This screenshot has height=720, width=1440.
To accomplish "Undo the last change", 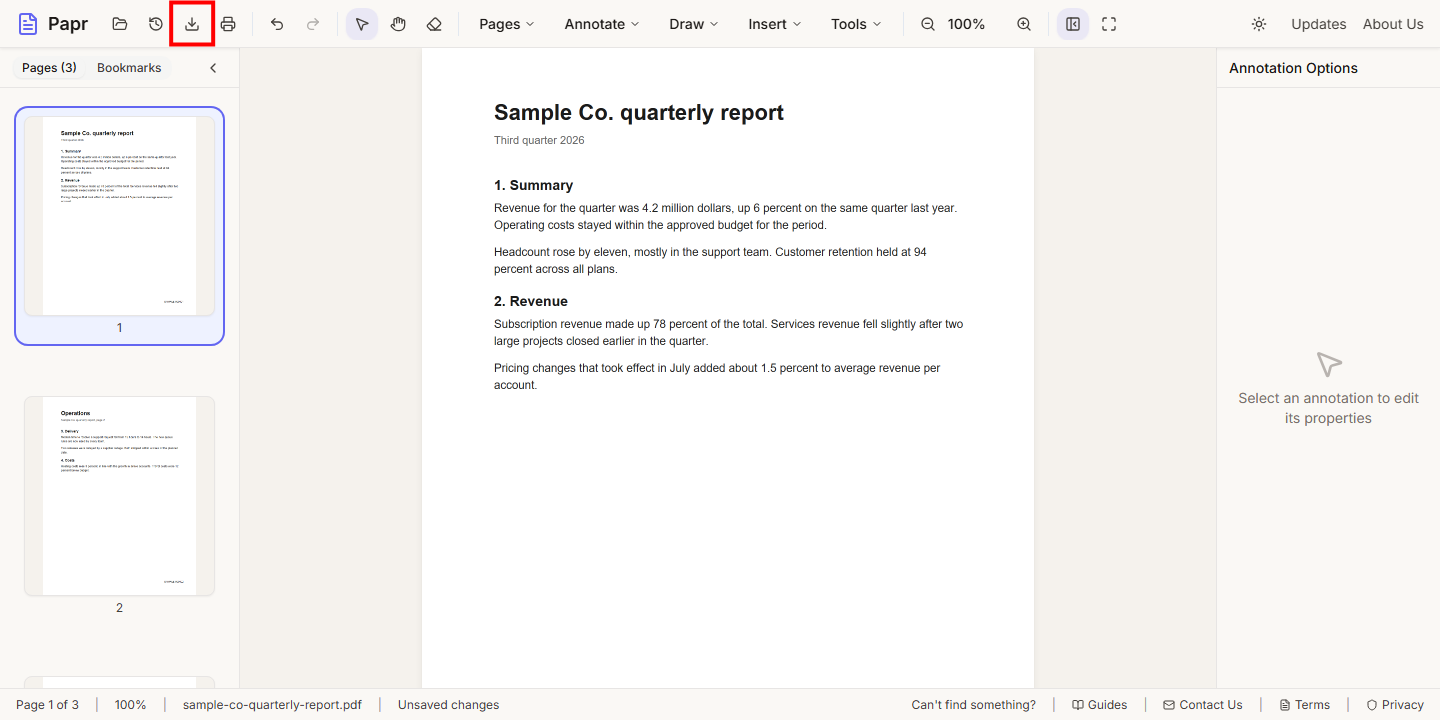I will [277, 24].
